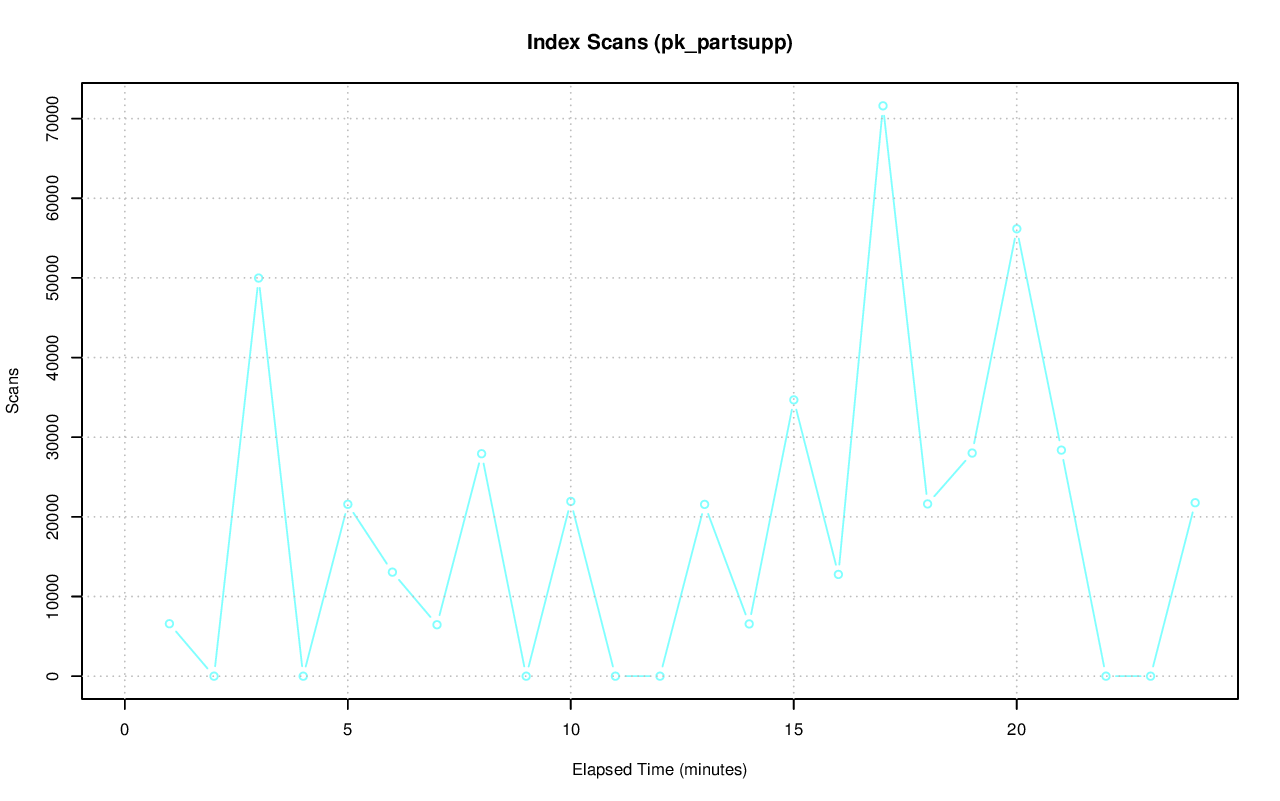The width and height of the screenshot is (1280, 801).
Task: Select the data point peak at minute 3
Action: (258, 278)
